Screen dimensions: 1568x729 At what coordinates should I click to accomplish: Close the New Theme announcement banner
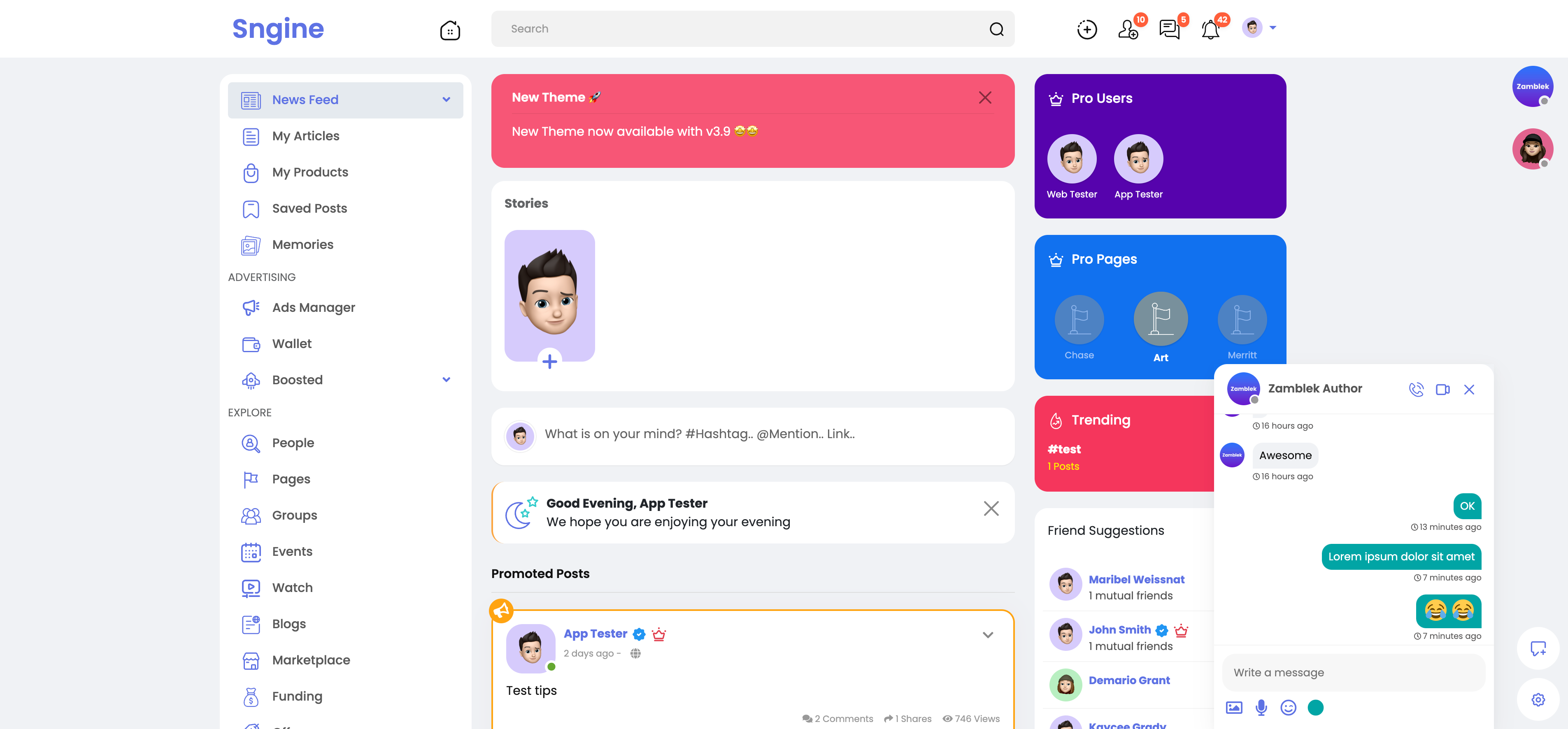[986, 97]
